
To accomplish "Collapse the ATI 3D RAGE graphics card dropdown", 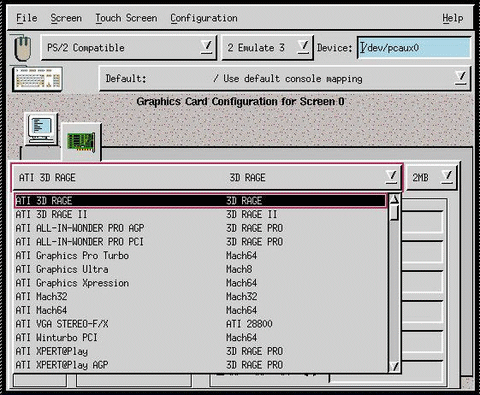I will (207, 177).
